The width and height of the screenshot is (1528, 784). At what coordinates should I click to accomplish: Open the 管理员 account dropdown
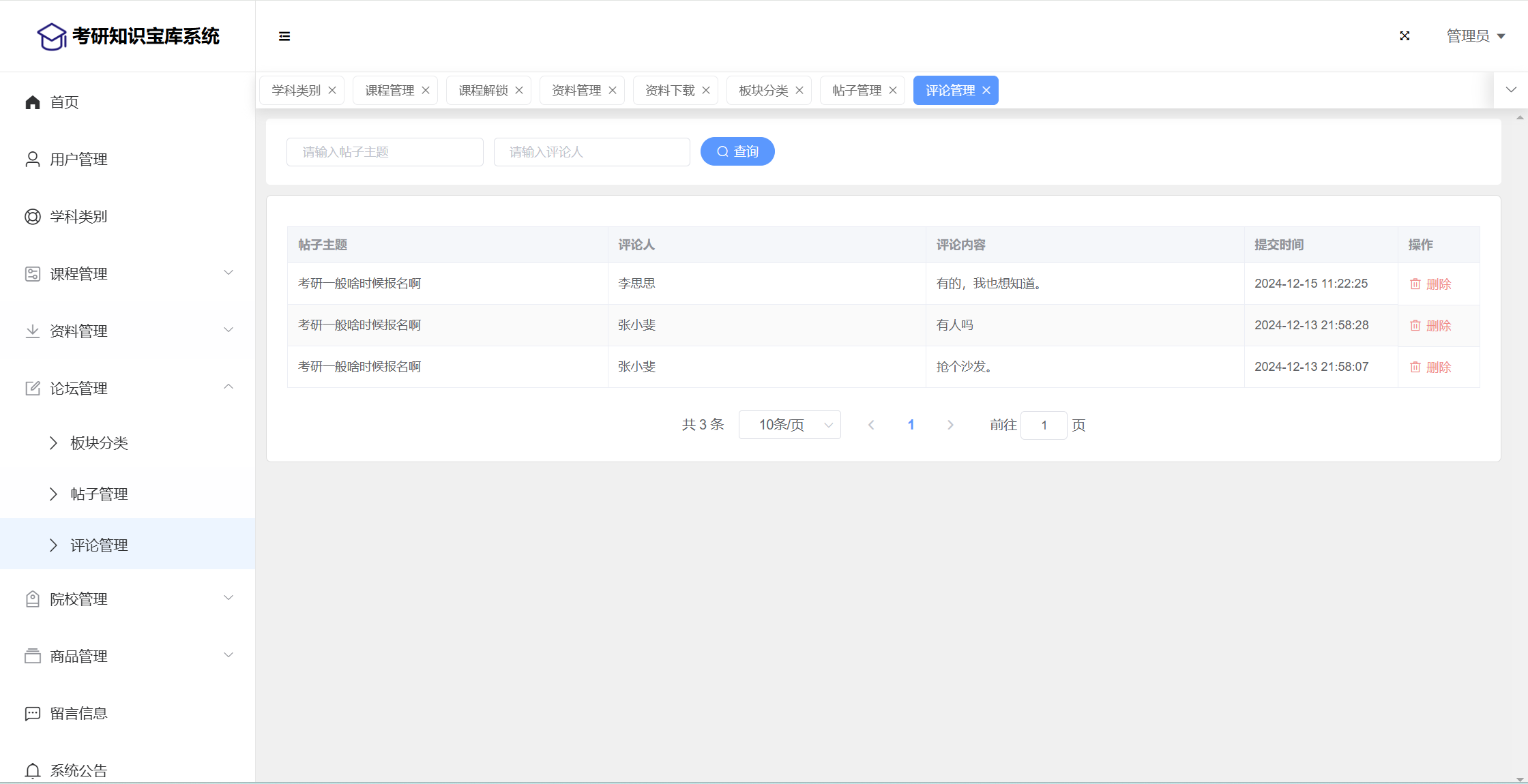[1475, 36]
